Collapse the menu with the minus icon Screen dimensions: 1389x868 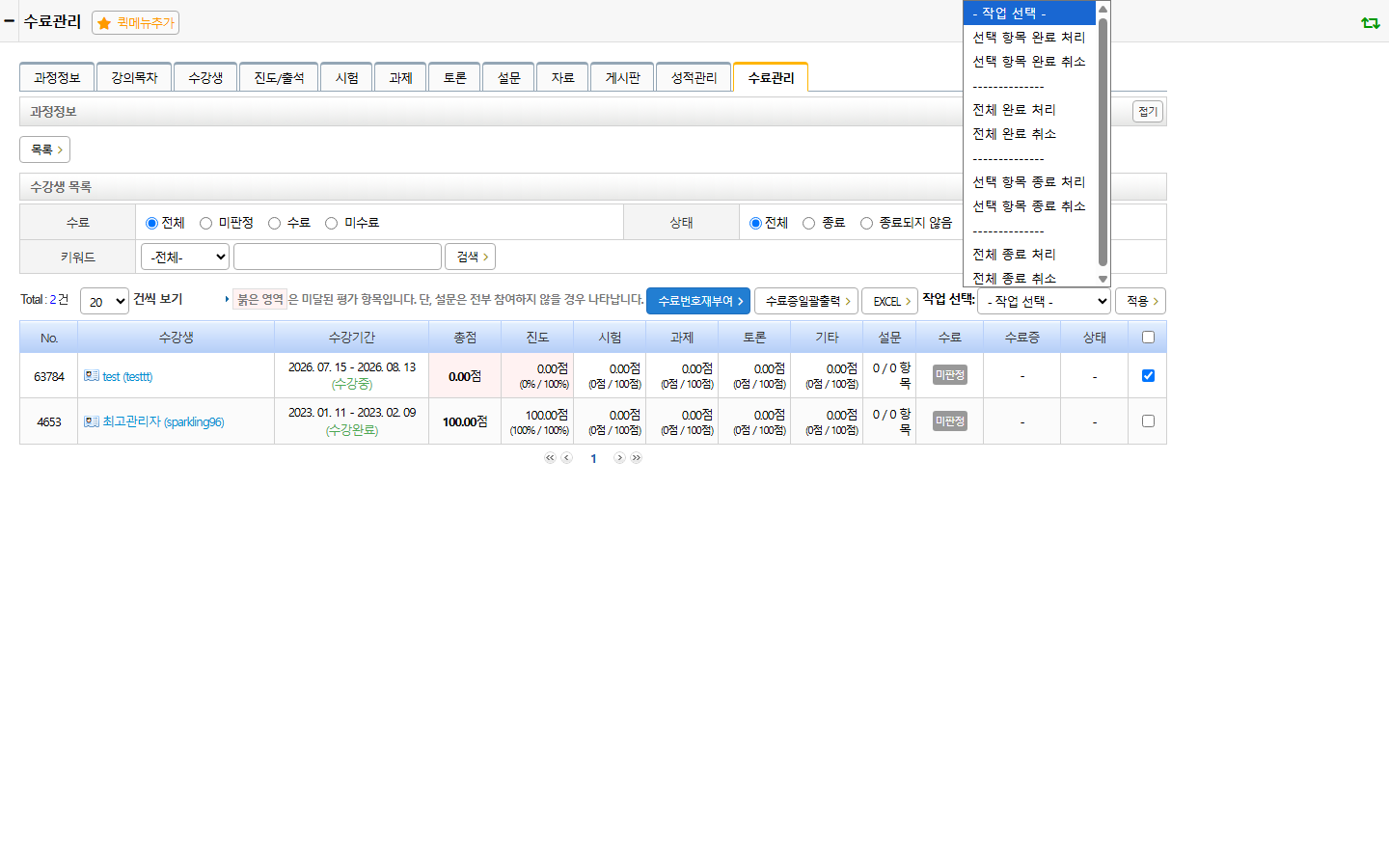[10, 20]
